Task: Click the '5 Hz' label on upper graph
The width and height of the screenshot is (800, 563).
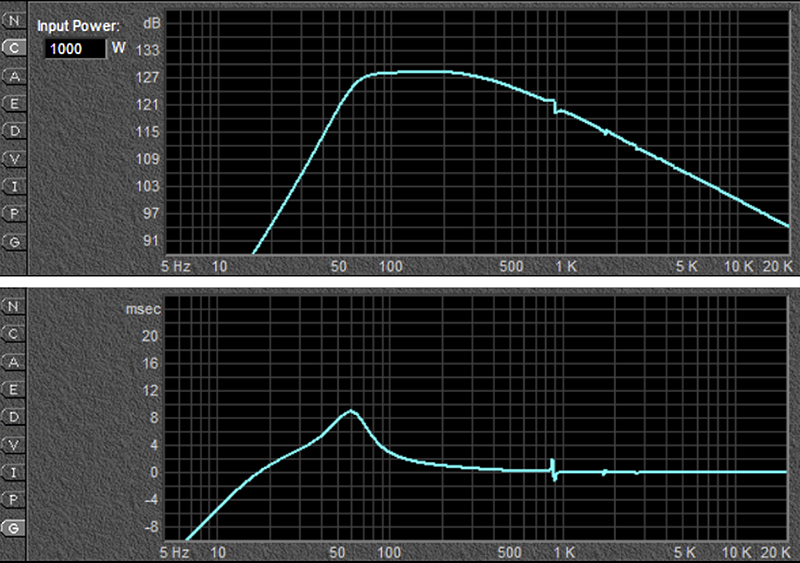Action: (176, 266)
